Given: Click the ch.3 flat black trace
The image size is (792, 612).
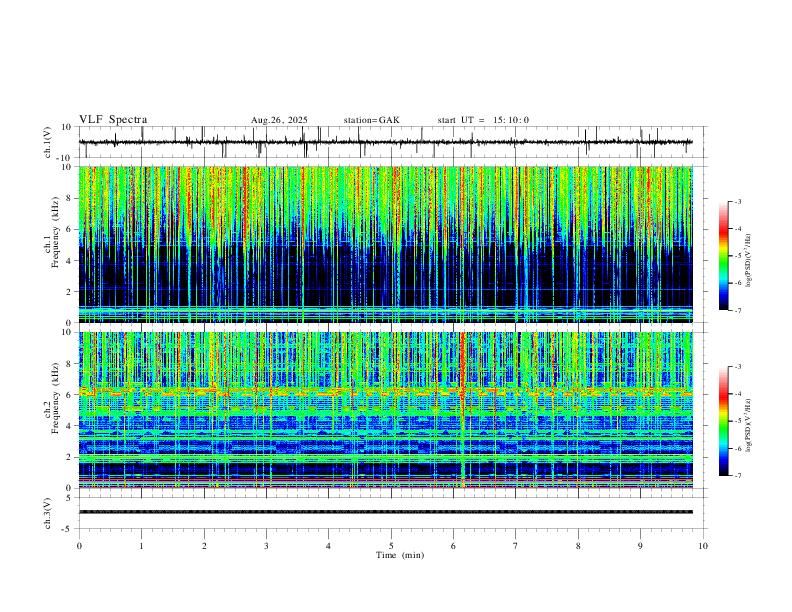Looking at the screenshot, I should 386,512.
